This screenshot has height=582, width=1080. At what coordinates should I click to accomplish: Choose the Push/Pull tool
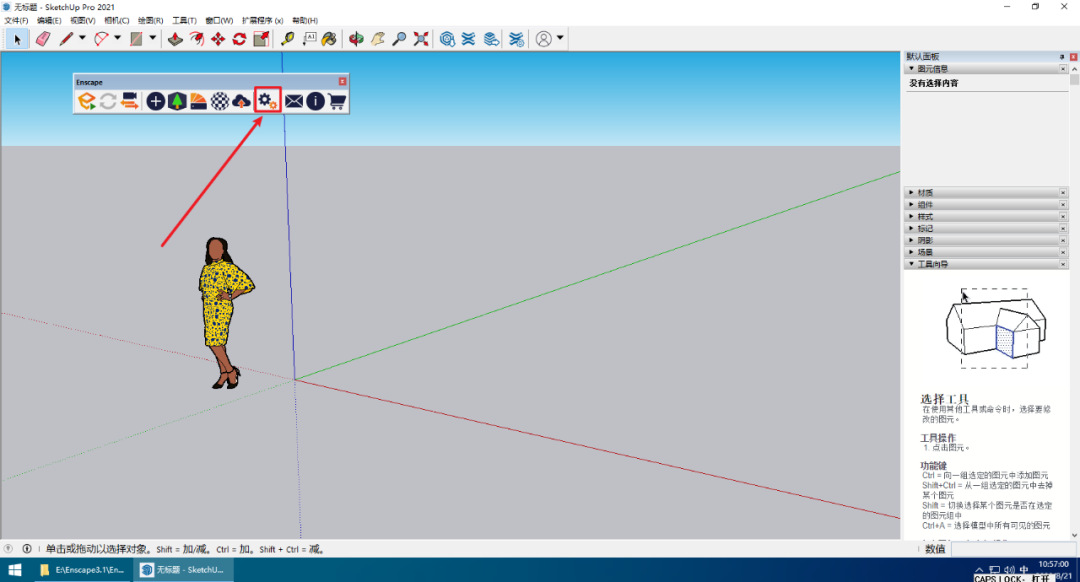[174, 39]
